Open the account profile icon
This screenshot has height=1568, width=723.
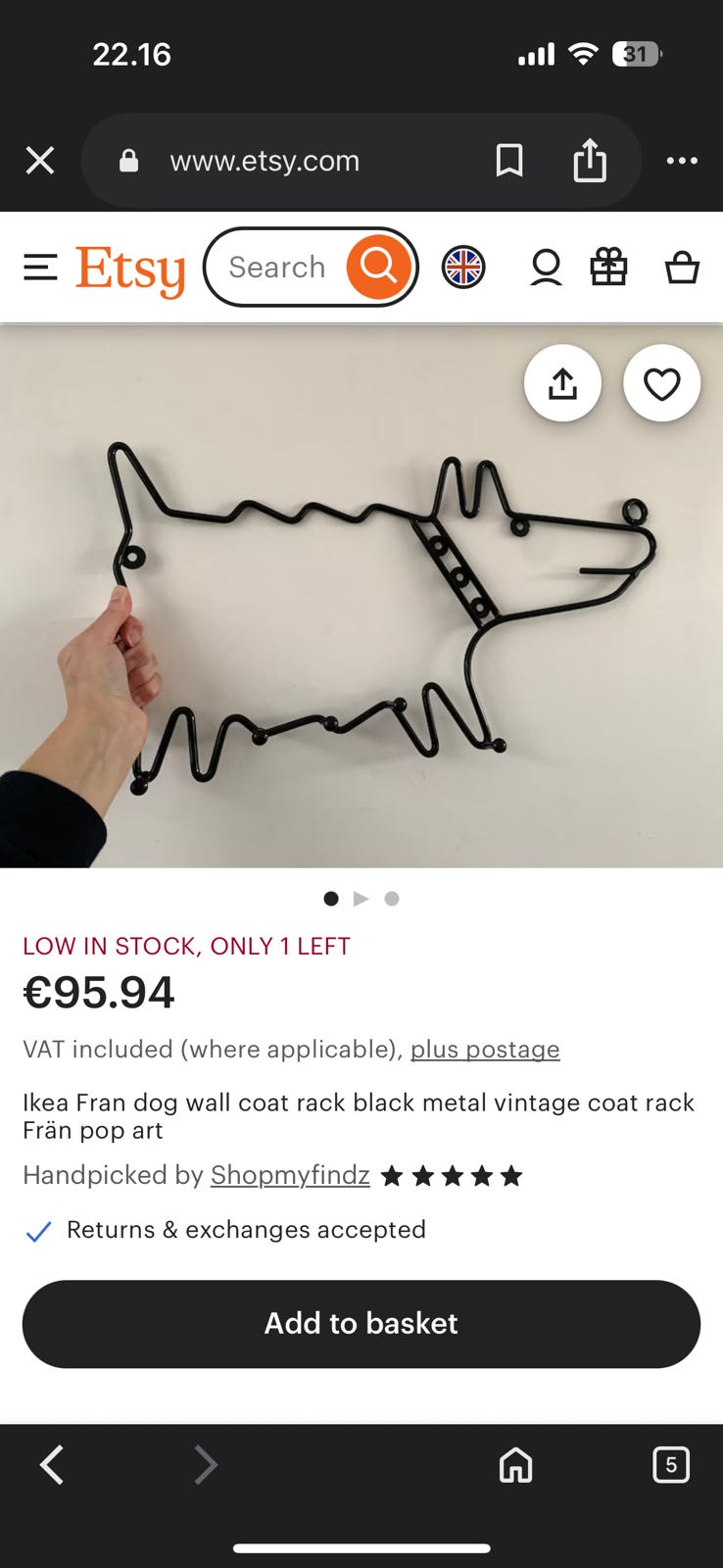click(546, 267)
